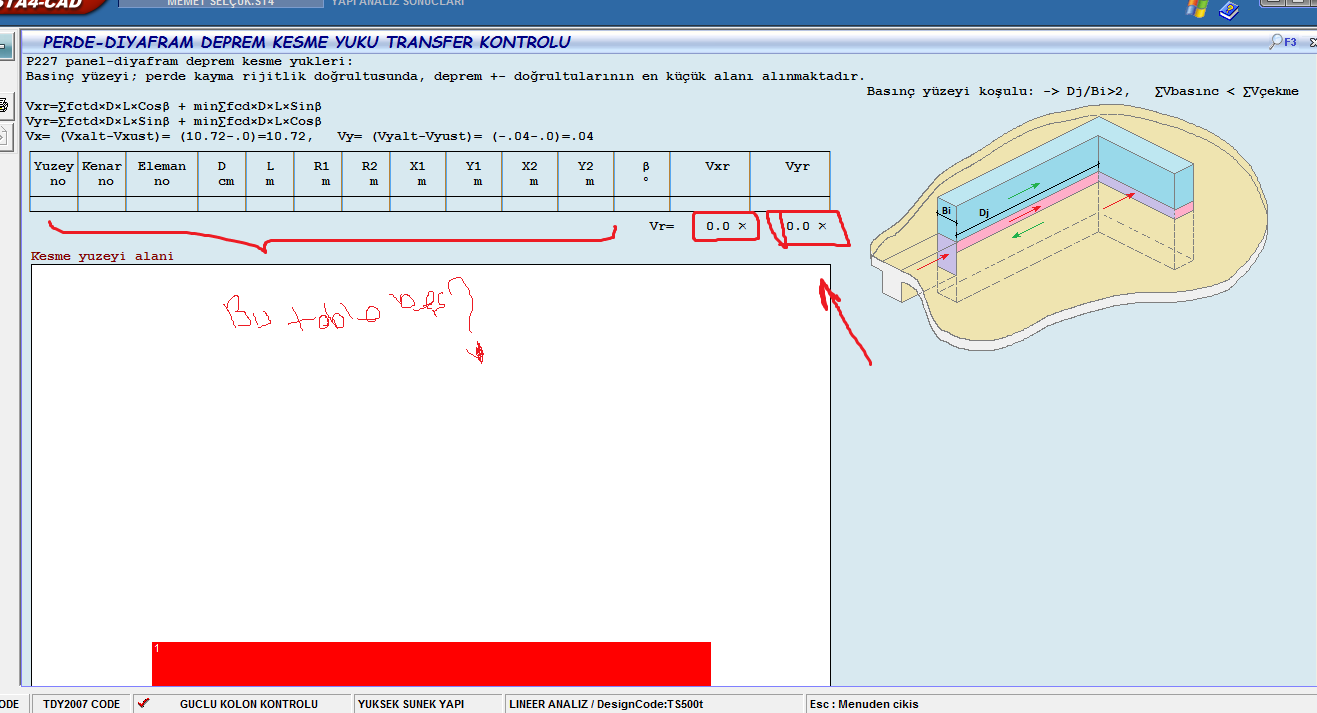
Task: Click the red shear surface rectangle
Action: coord(431,663)
